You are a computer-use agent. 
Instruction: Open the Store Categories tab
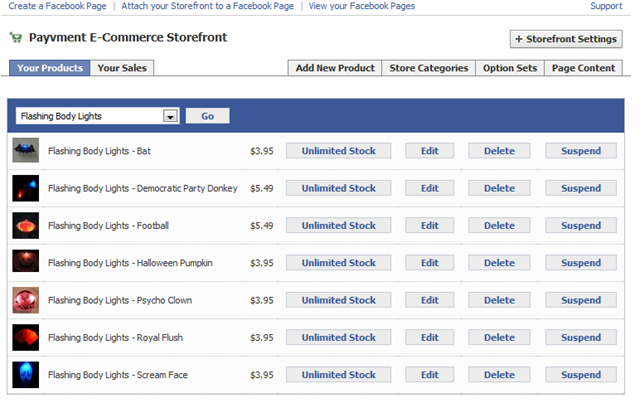tap(429, 68)
